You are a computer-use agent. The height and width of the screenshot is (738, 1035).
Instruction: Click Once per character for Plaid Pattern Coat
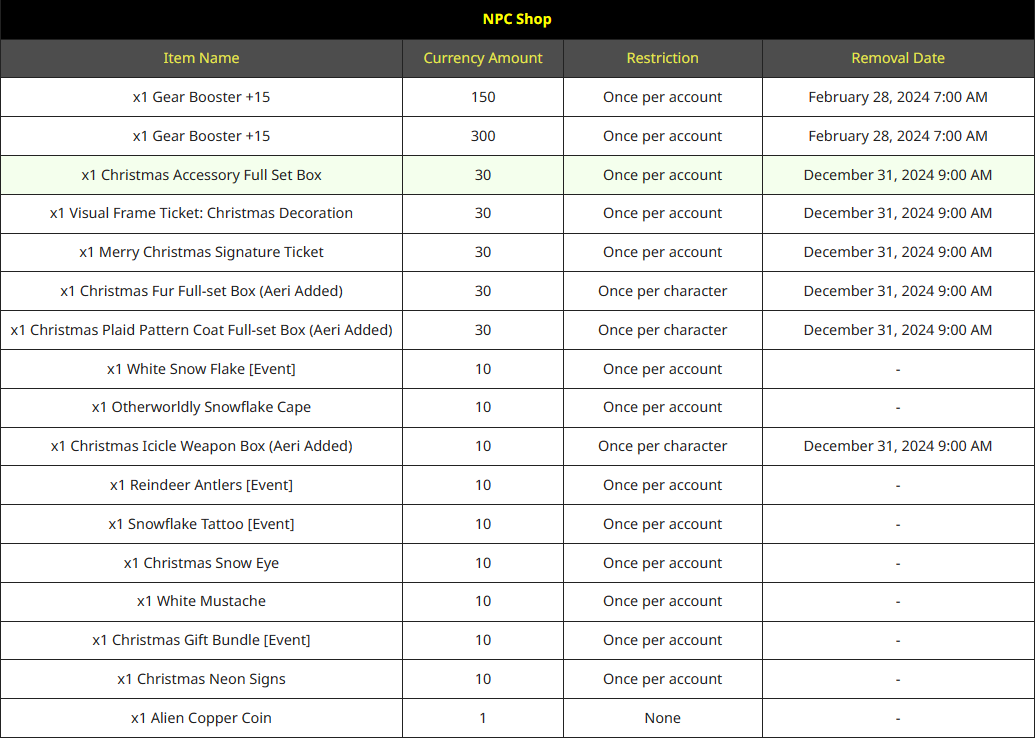point(662,330)
